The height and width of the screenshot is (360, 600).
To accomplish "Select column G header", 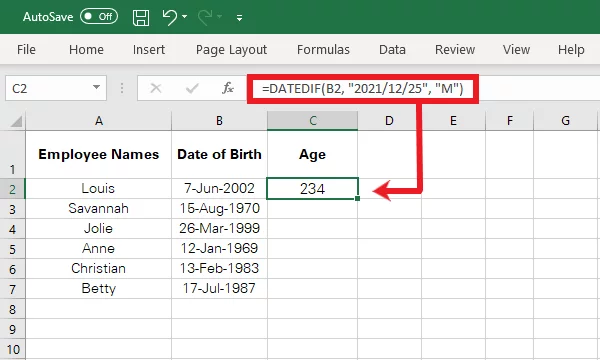I will pos(565,121).
